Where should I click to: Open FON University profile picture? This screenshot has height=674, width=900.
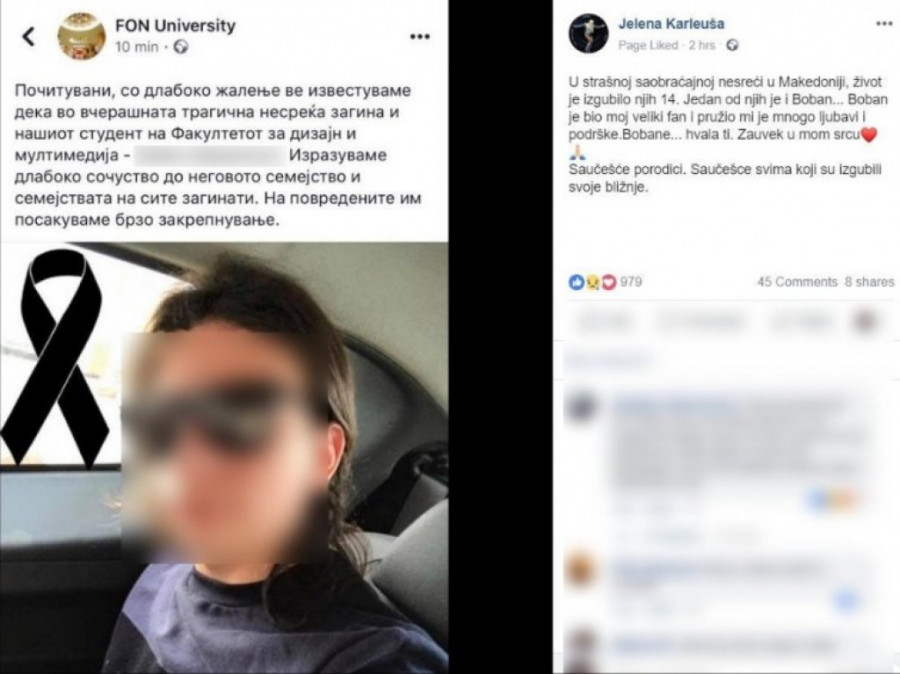pyautogui.click(x=82, y=36)
